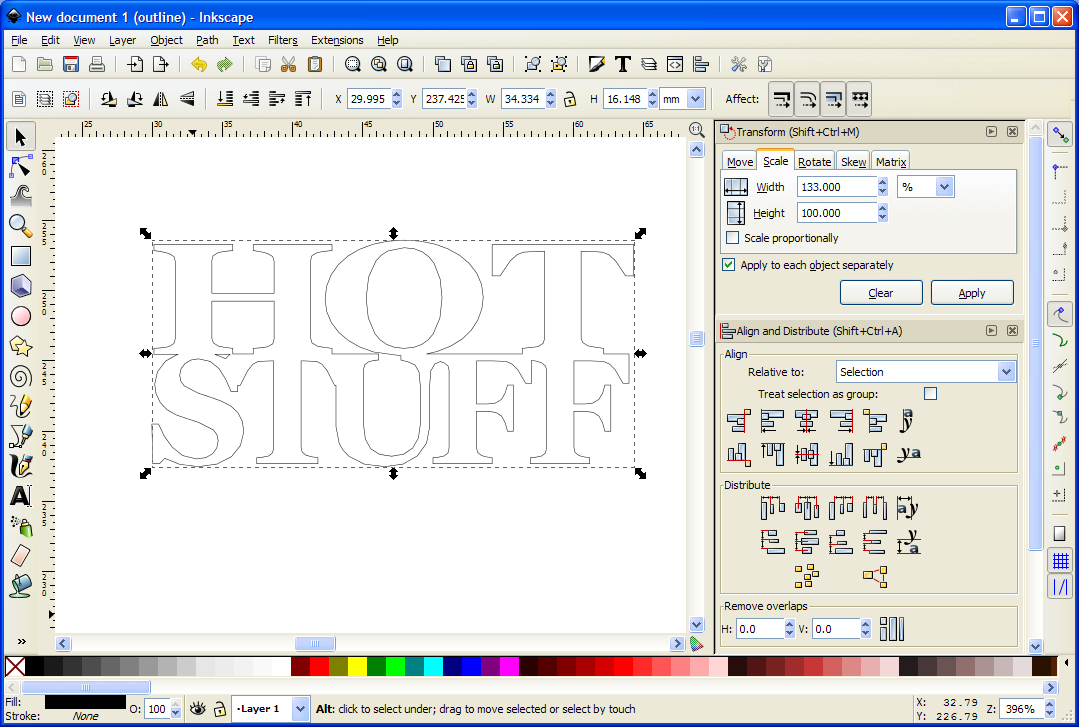
Task: Select the Zoom magnifier tool
Action: tap(20, 226)
